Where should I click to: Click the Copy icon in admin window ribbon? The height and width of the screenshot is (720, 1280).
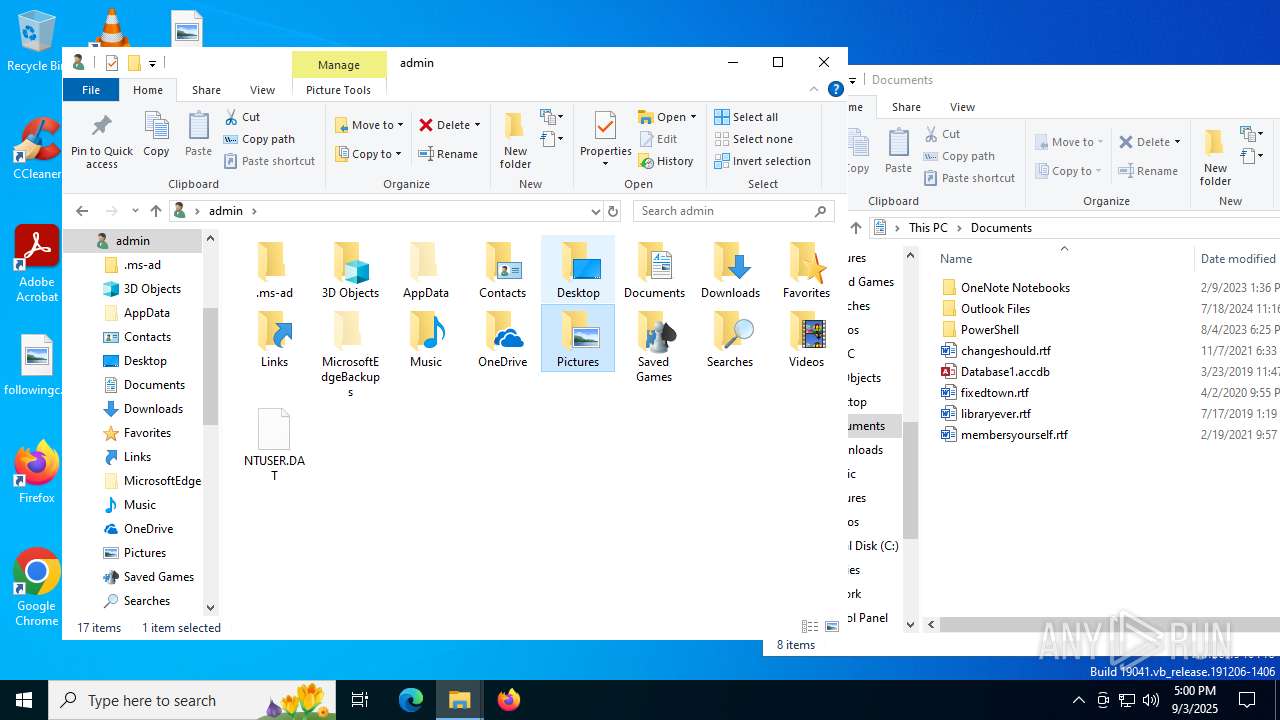pos(156,134)
